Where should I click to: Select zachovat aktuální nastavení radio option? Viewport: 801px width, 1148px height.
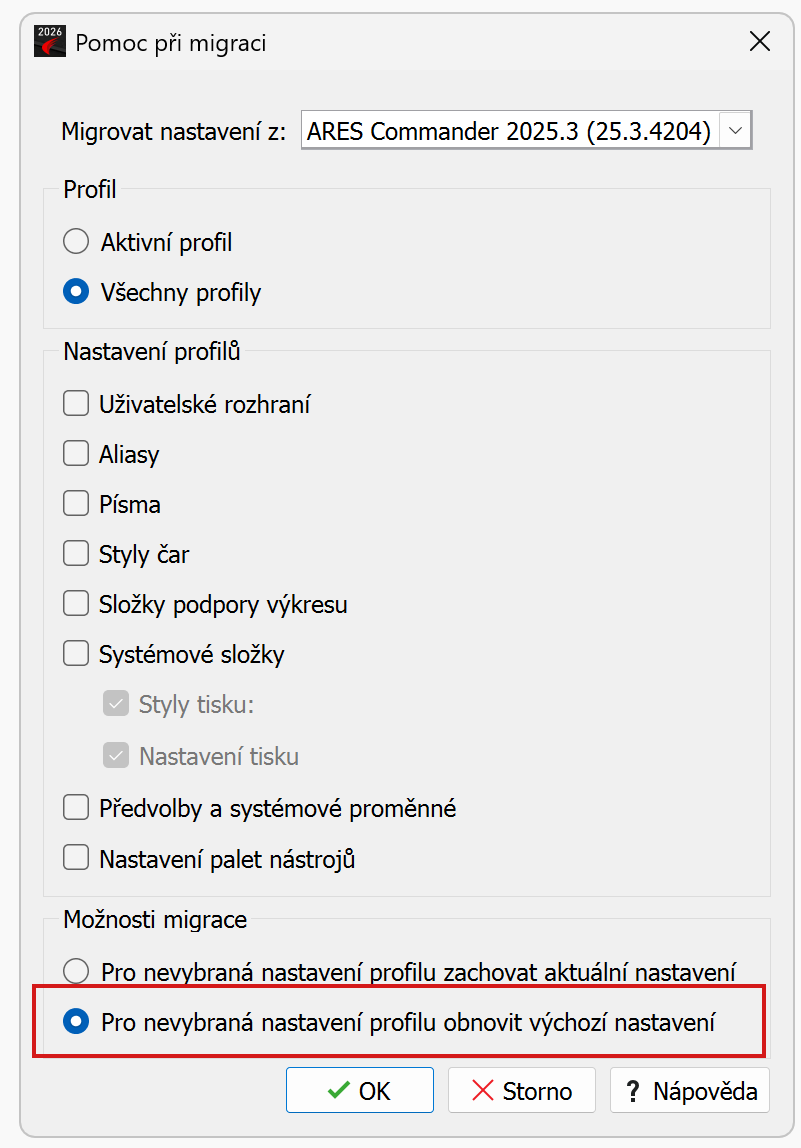click(76, 972)
